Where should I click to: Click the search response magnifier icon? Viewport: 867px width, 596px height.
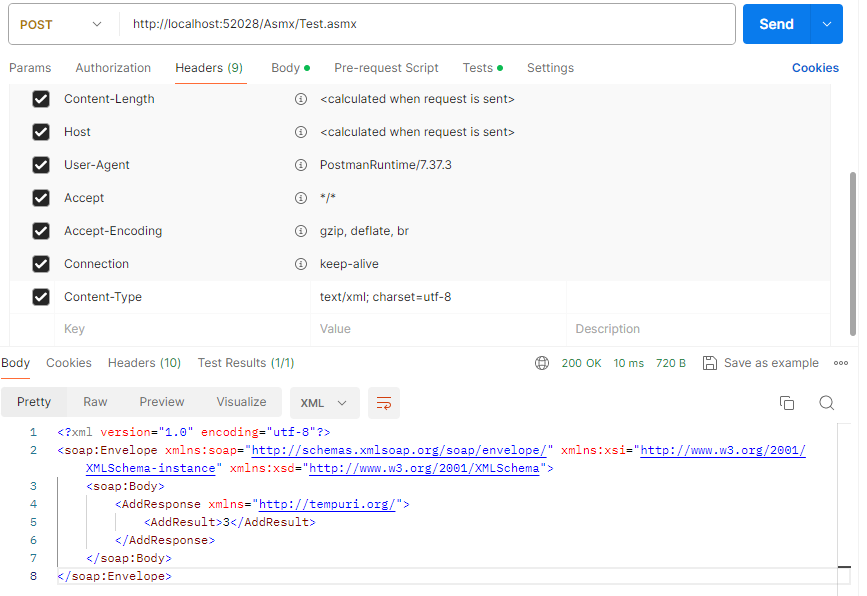(x=827, y=403)
